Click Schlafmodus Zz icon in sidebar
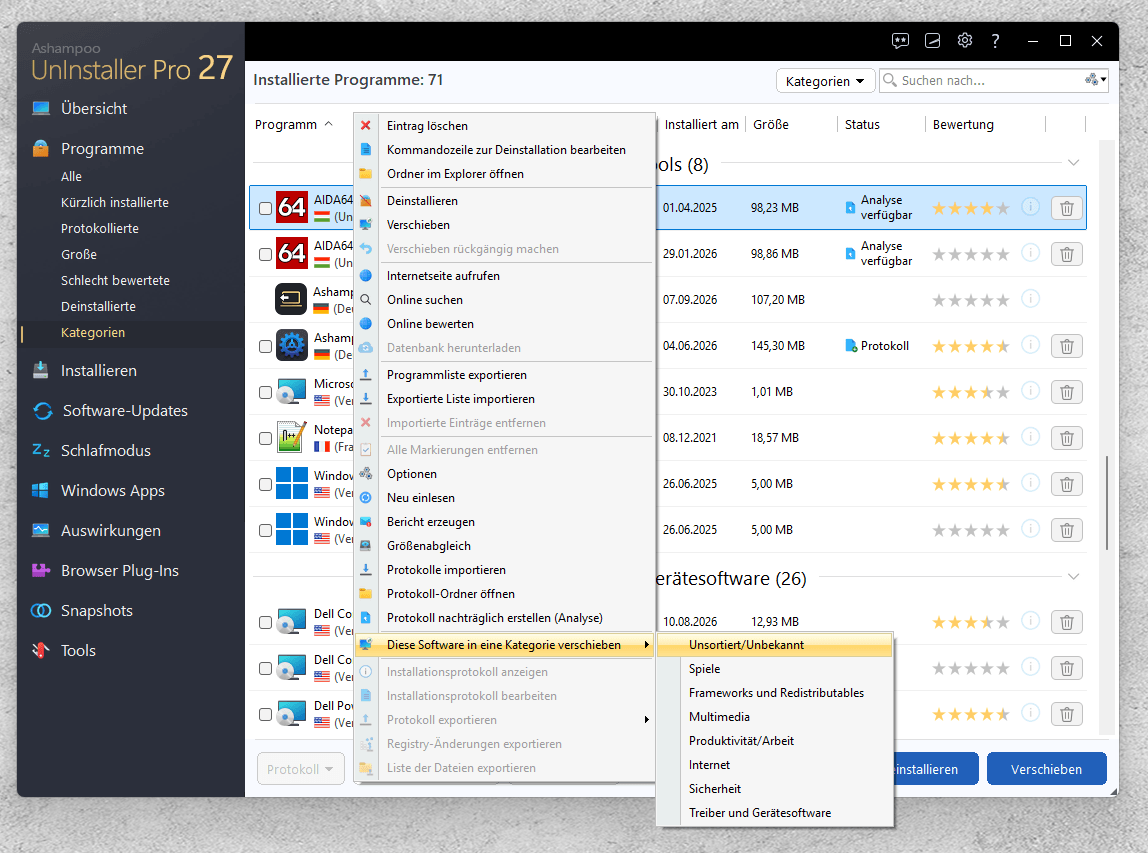The height and width of the screenshot is (853, 1148). pyautogui.click(x=41, y=450)
